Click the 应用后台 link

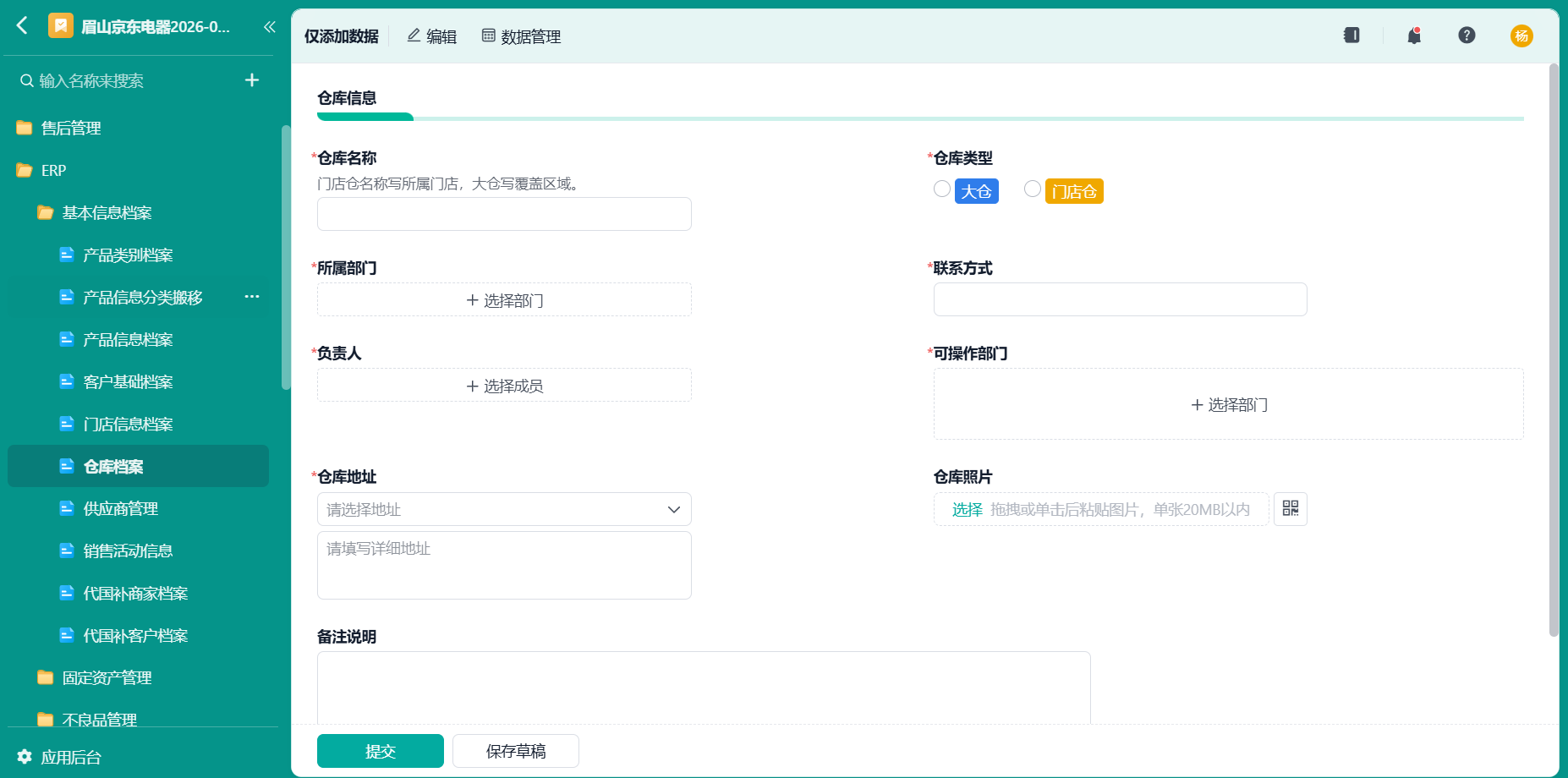click(71, 757)
